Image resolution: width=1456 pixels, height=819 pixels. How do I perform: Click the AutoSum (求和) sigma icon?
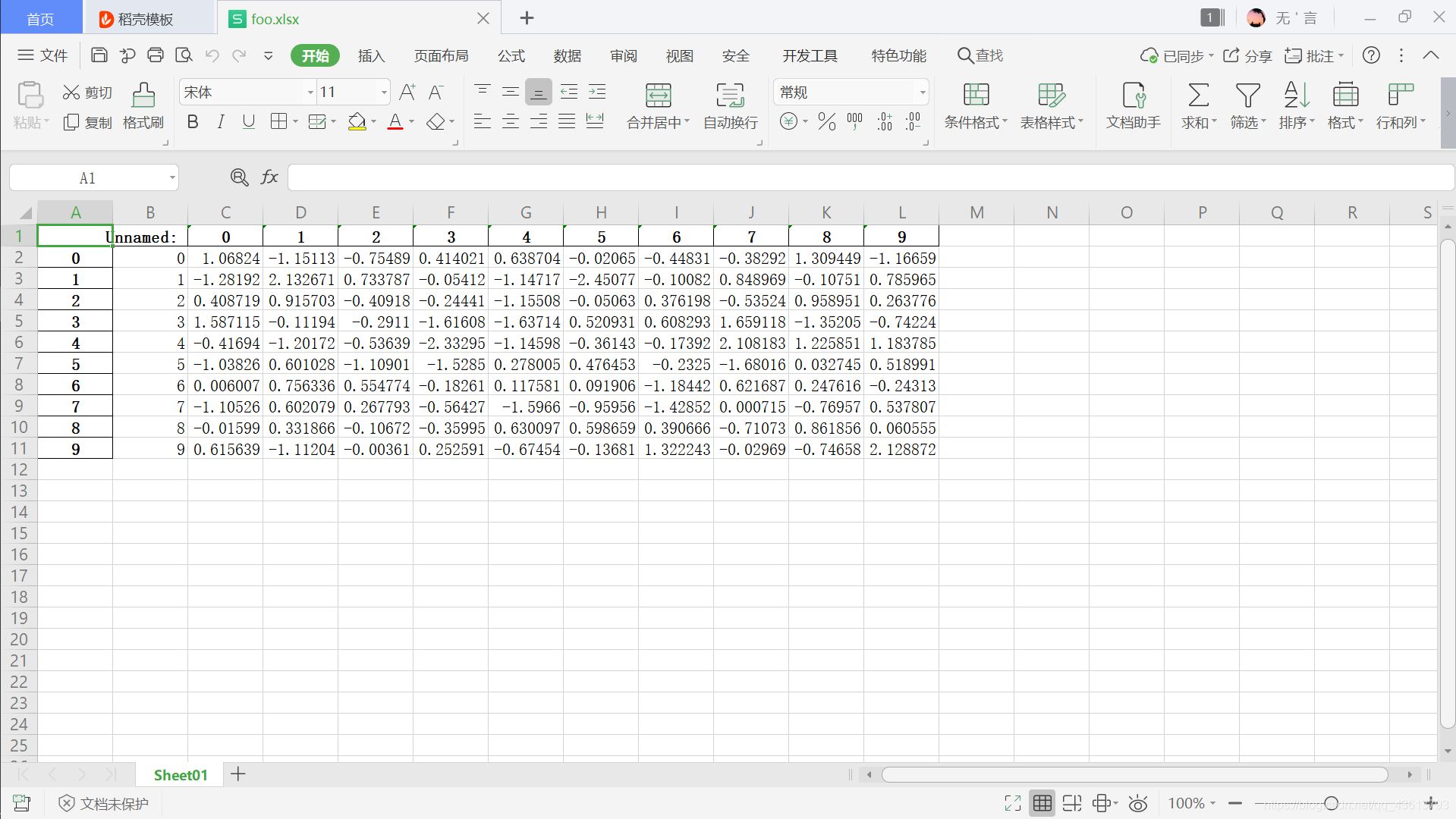(1199, 95)
